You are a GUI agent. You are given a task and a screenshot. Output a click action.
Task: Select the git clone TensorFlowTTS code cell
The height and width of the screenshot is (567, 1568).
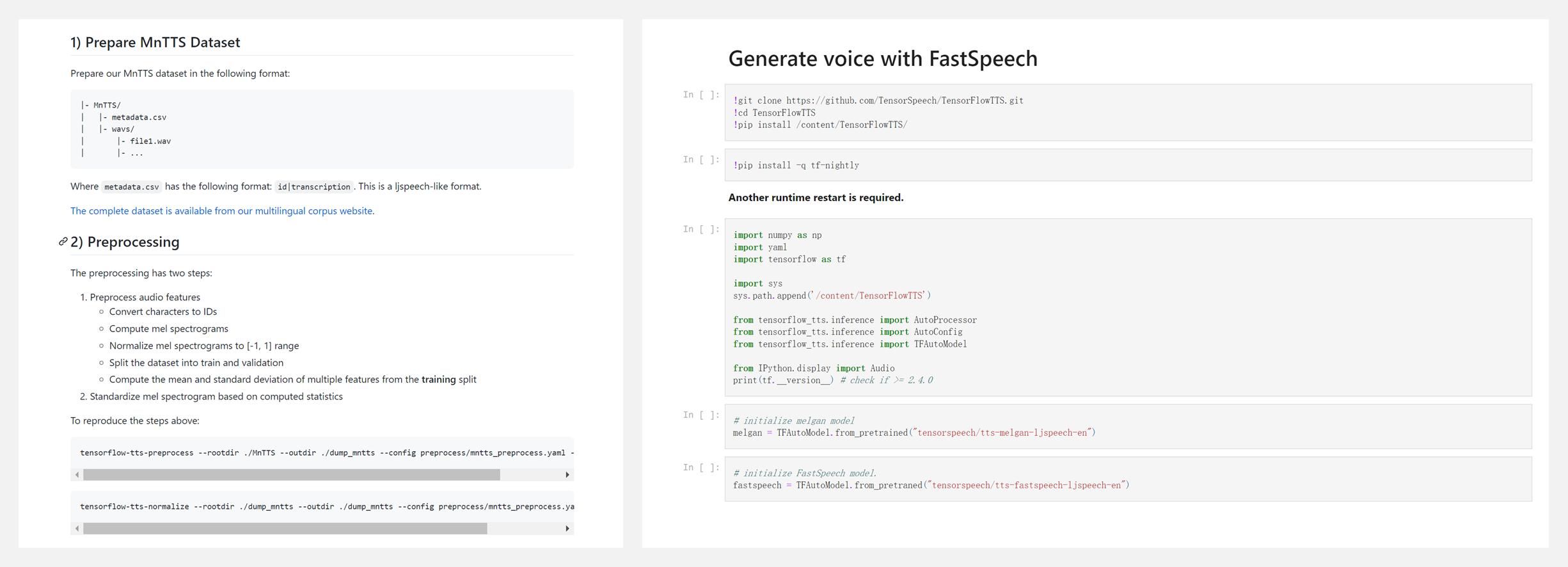coord(1128,113)
